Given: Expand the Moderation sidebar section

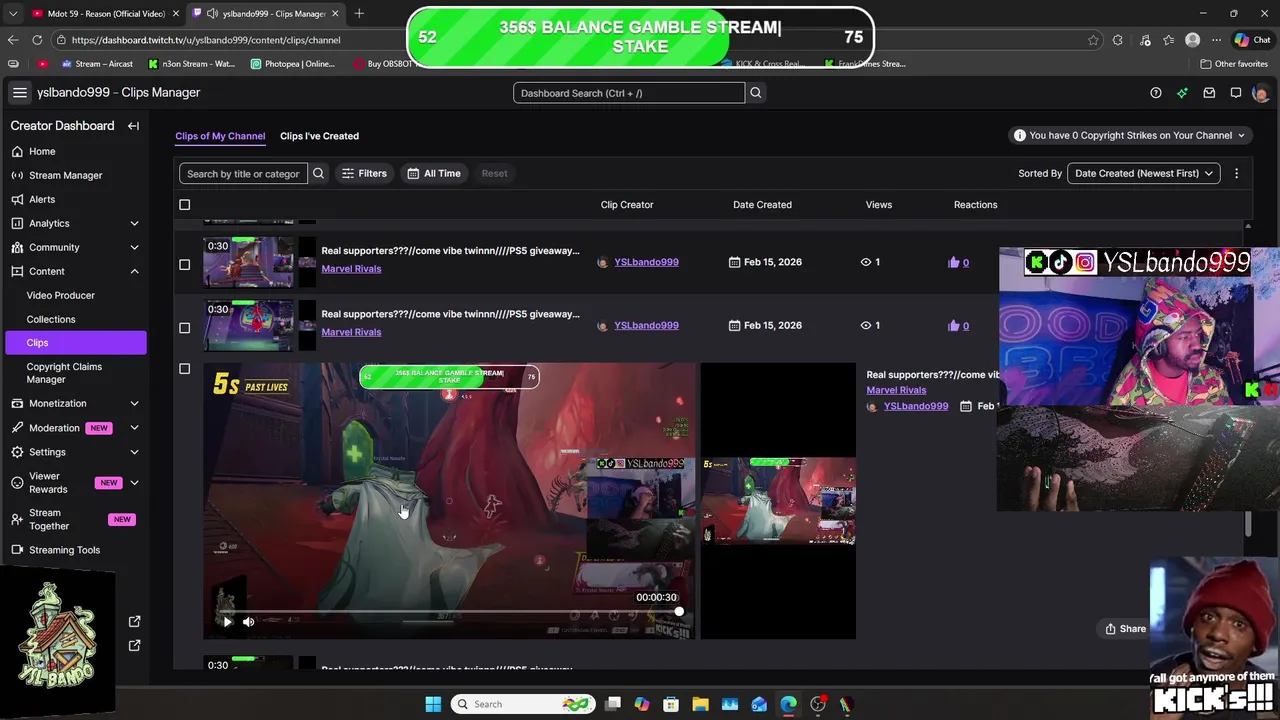Looking at the screenshot, I should (x=134, y=428).
